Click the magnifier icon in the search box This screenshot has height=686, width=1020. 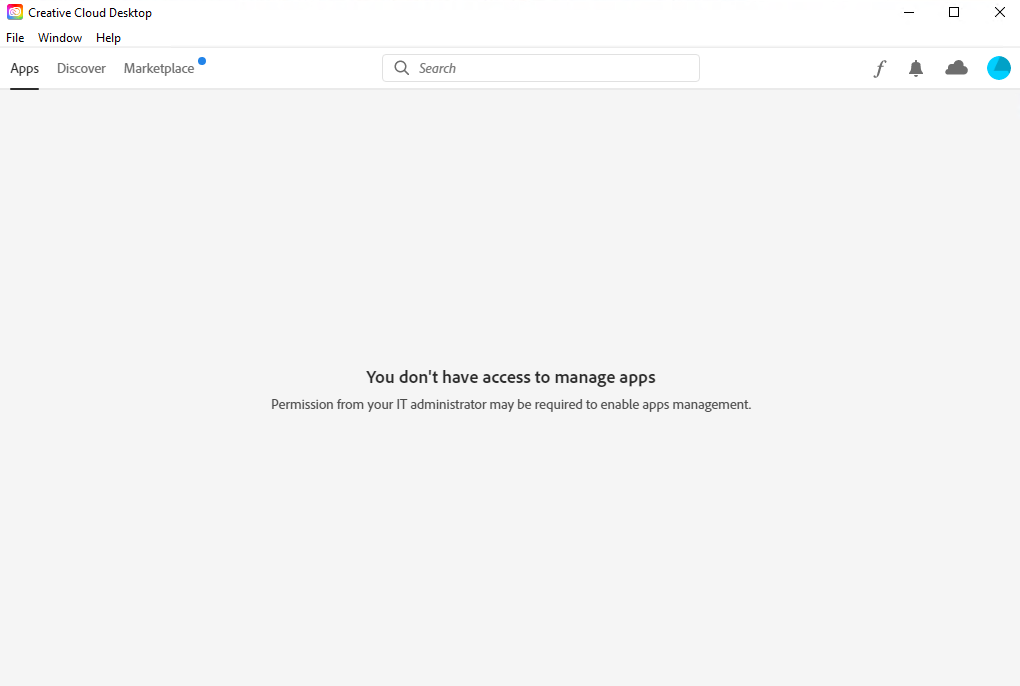[402, 68]
